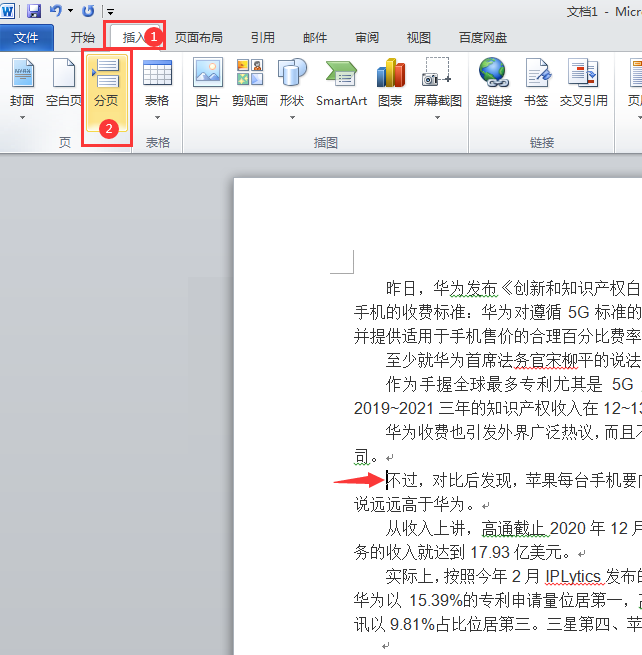
Task: Click the text '并提供适用于手机售价的合理百分比费率'
Action: [x=497, y=336]
